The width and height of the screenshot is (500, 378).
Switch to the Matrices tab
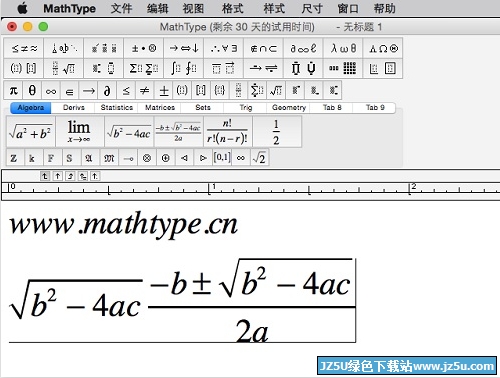160,107
